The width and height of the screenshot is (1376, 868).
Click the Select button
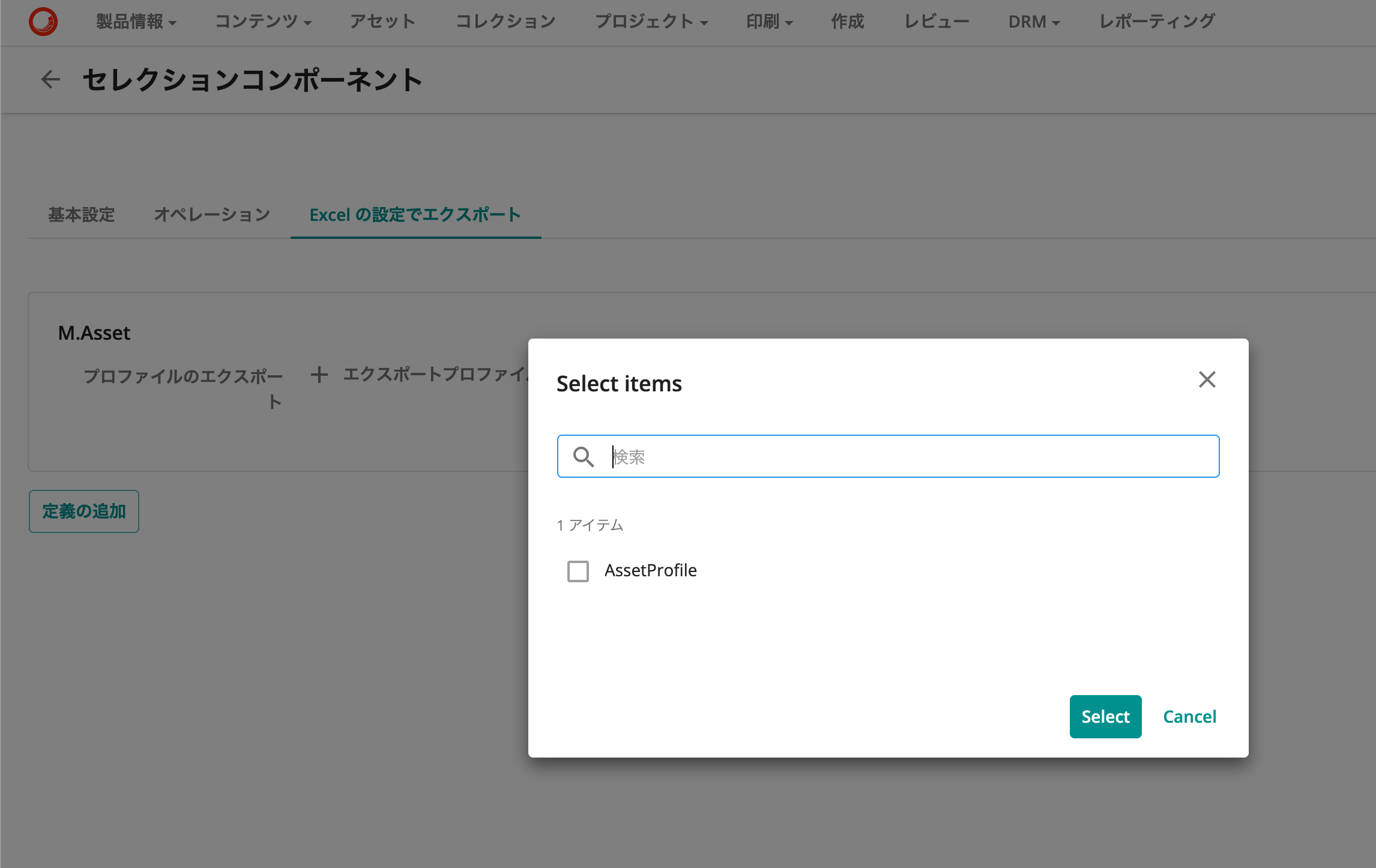pos(1105,716)
